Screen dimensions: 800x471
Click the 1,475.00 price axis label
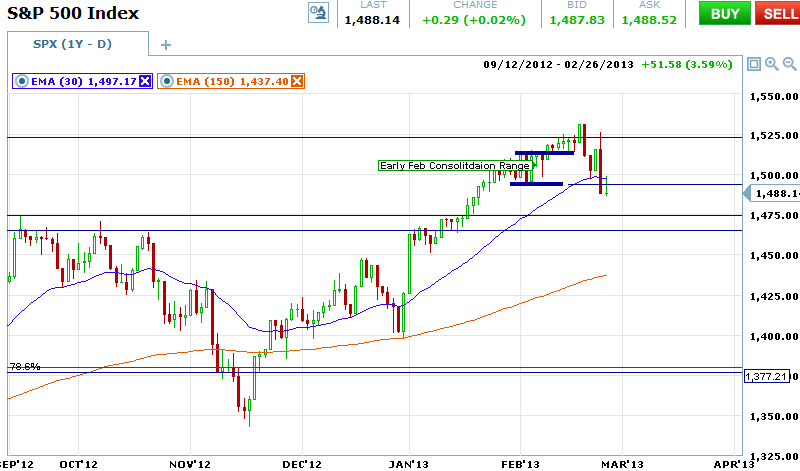(774, 216)
